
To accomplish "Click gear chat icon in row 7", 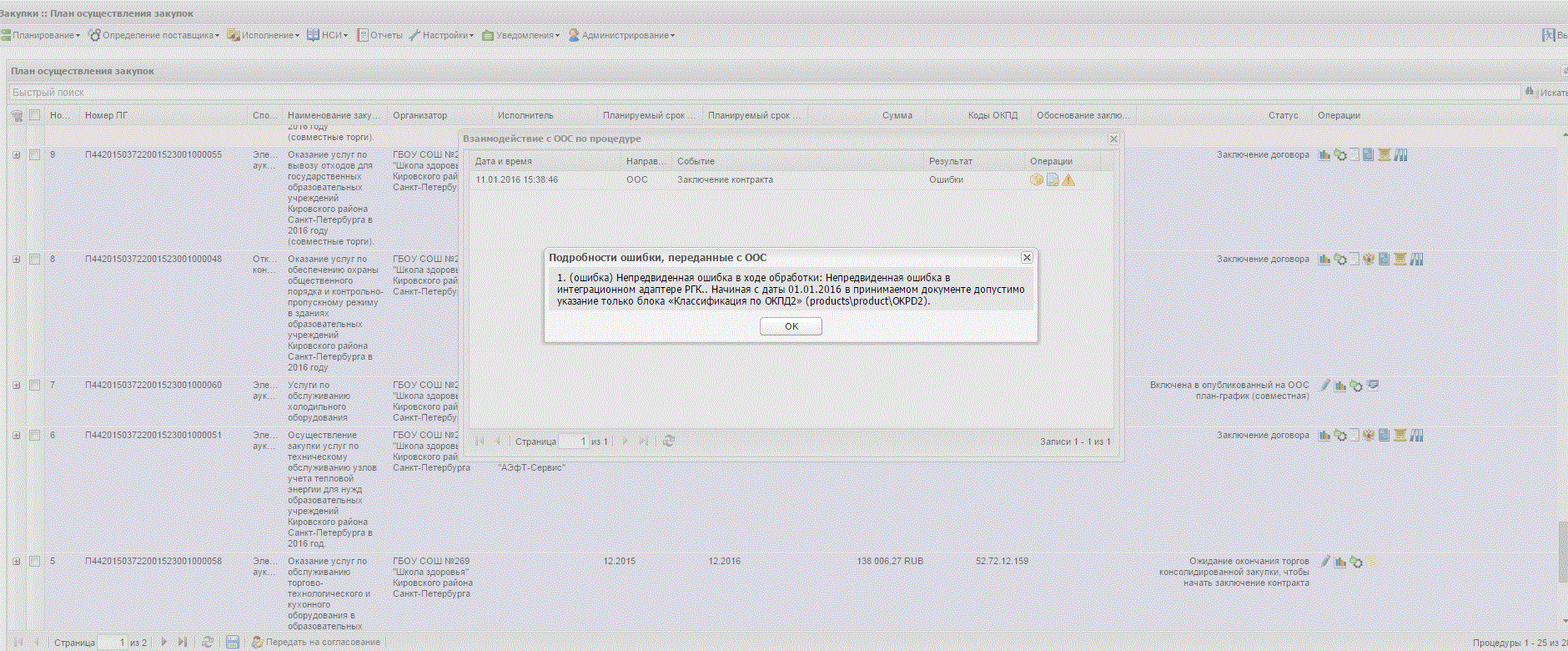I will tap(1356, 385).
